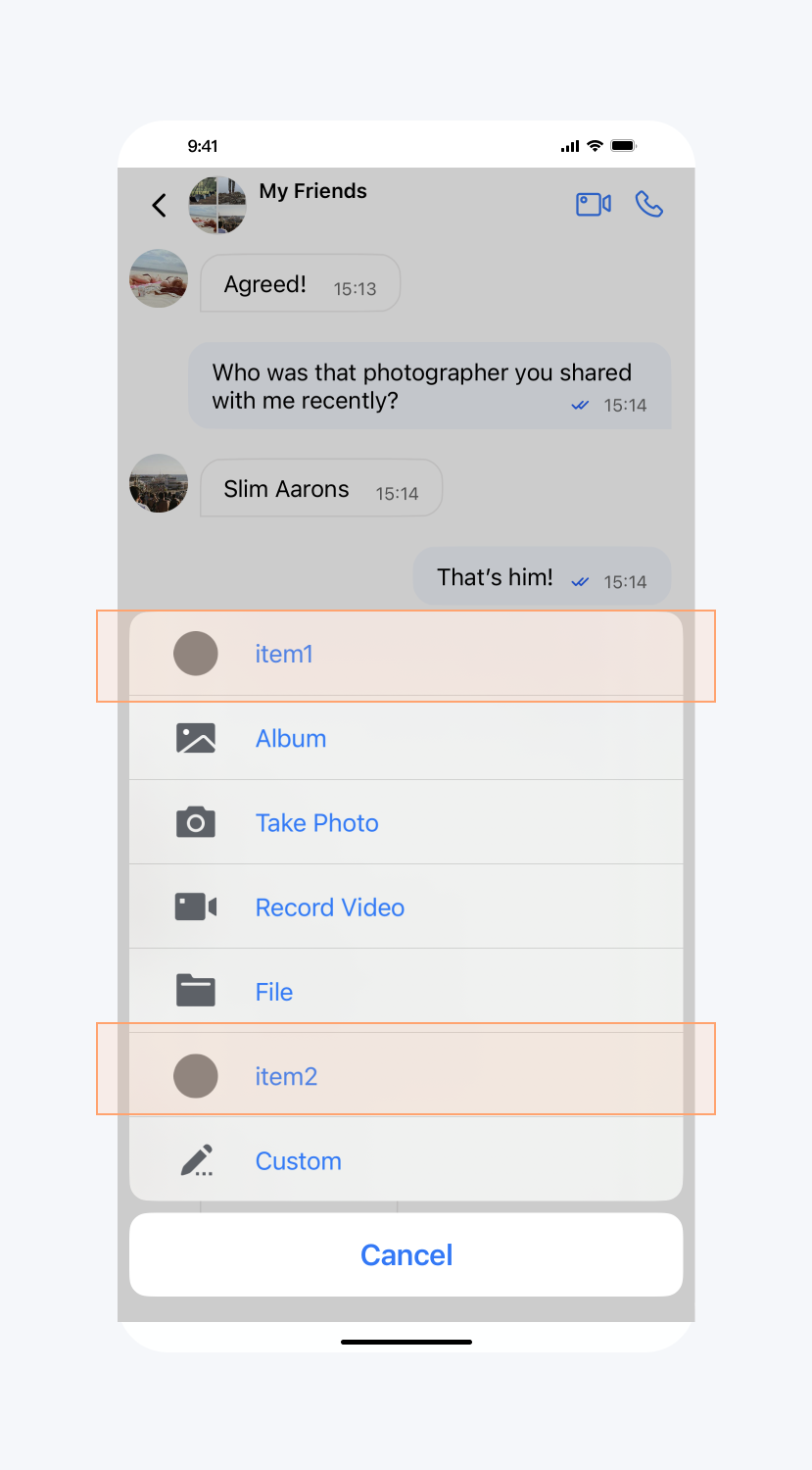Screen dimensions: 812x1470
Task: Choose File from the menu
Action: (x=274, y=992)
